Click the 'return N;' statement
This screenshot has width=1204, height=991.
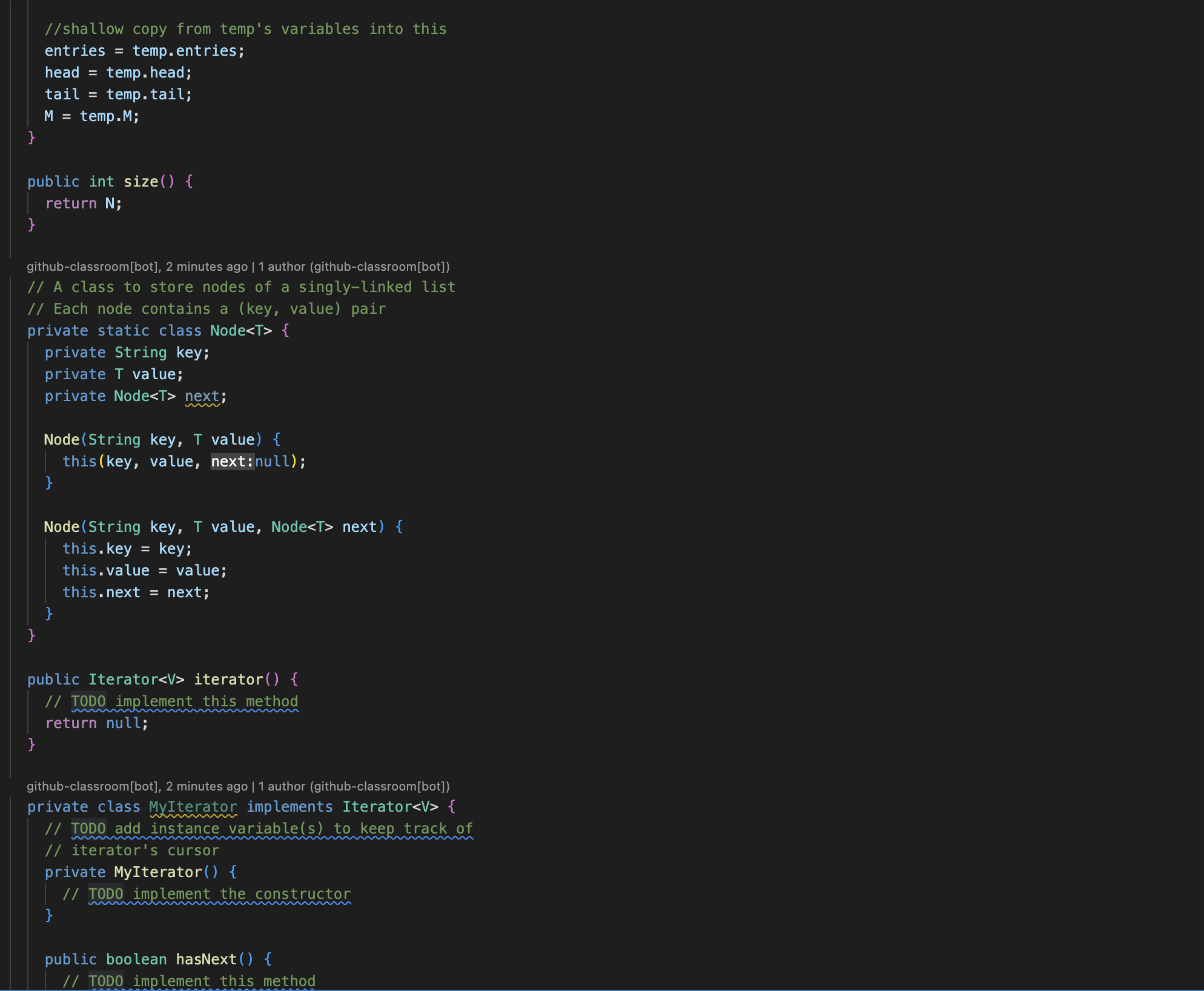[84, 204]
